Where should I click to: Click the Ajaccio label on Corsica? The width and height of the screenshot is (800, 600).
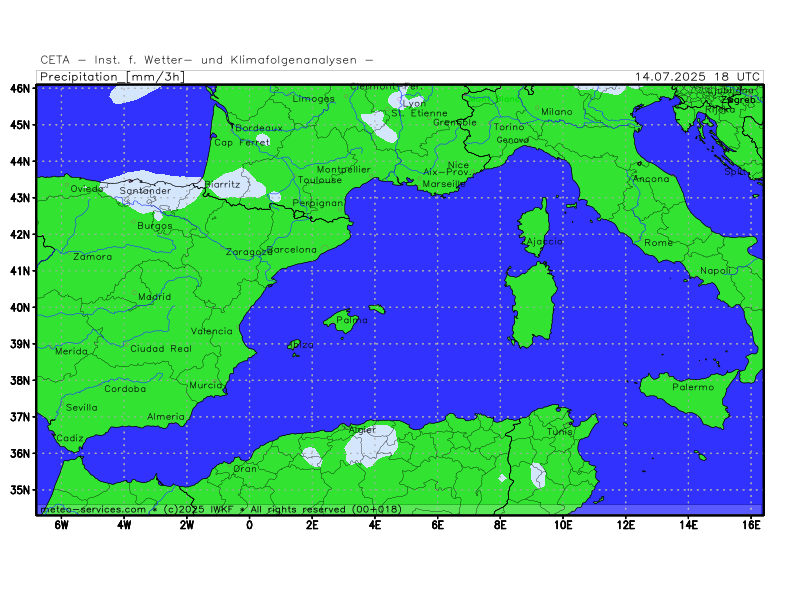coord(545,241)
